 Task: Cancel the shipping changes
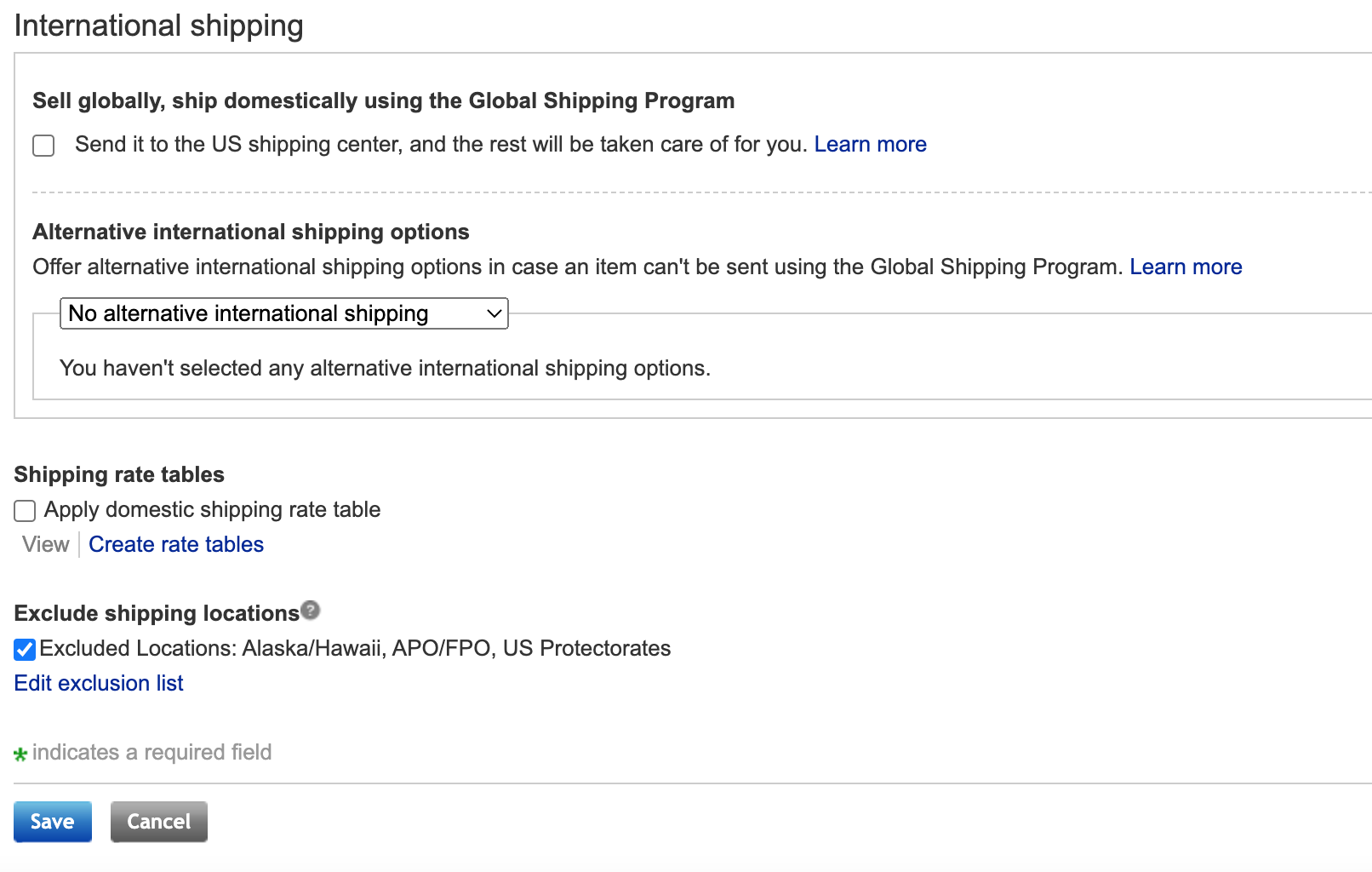159,822
